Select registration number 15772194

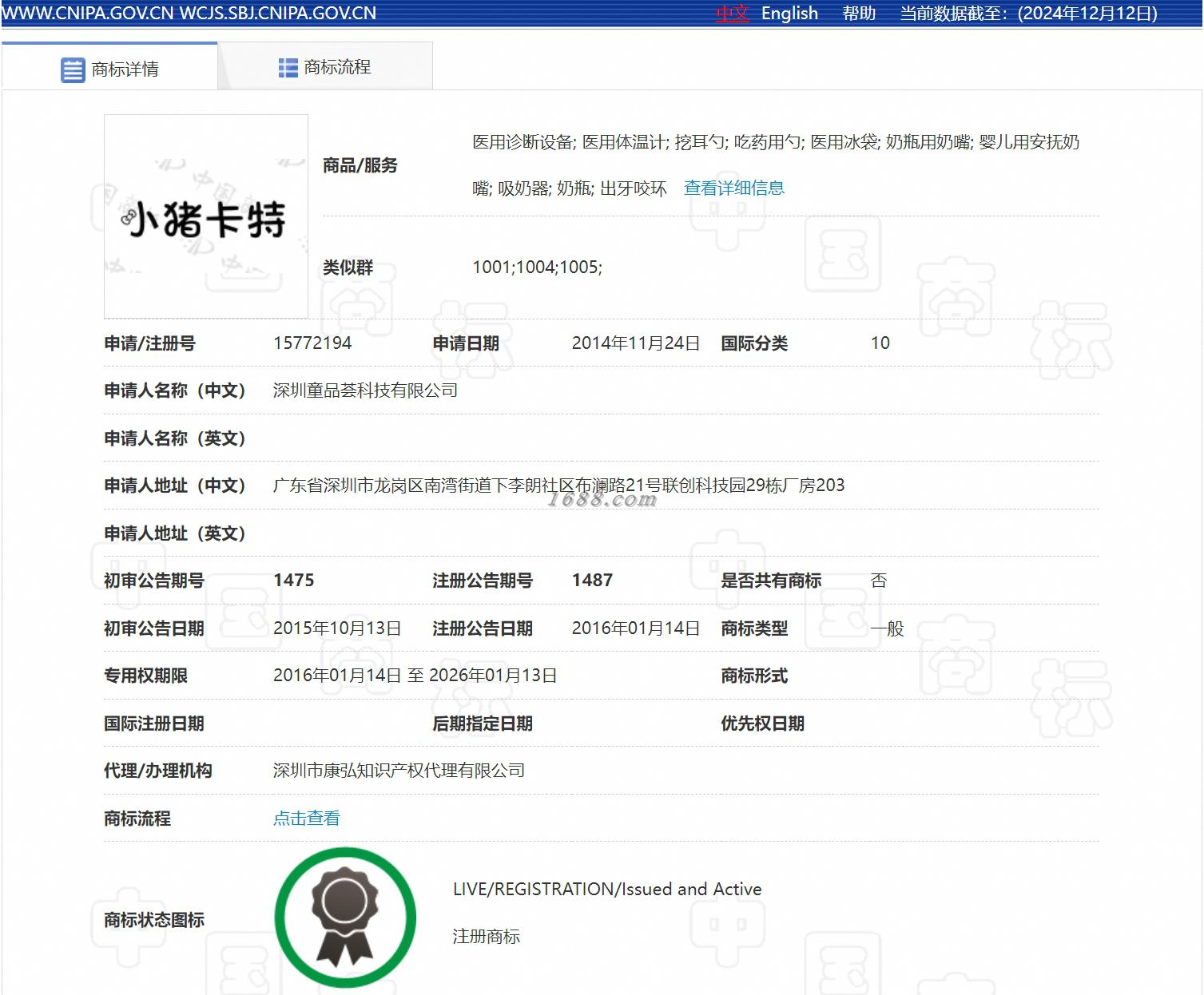point(312,343)
